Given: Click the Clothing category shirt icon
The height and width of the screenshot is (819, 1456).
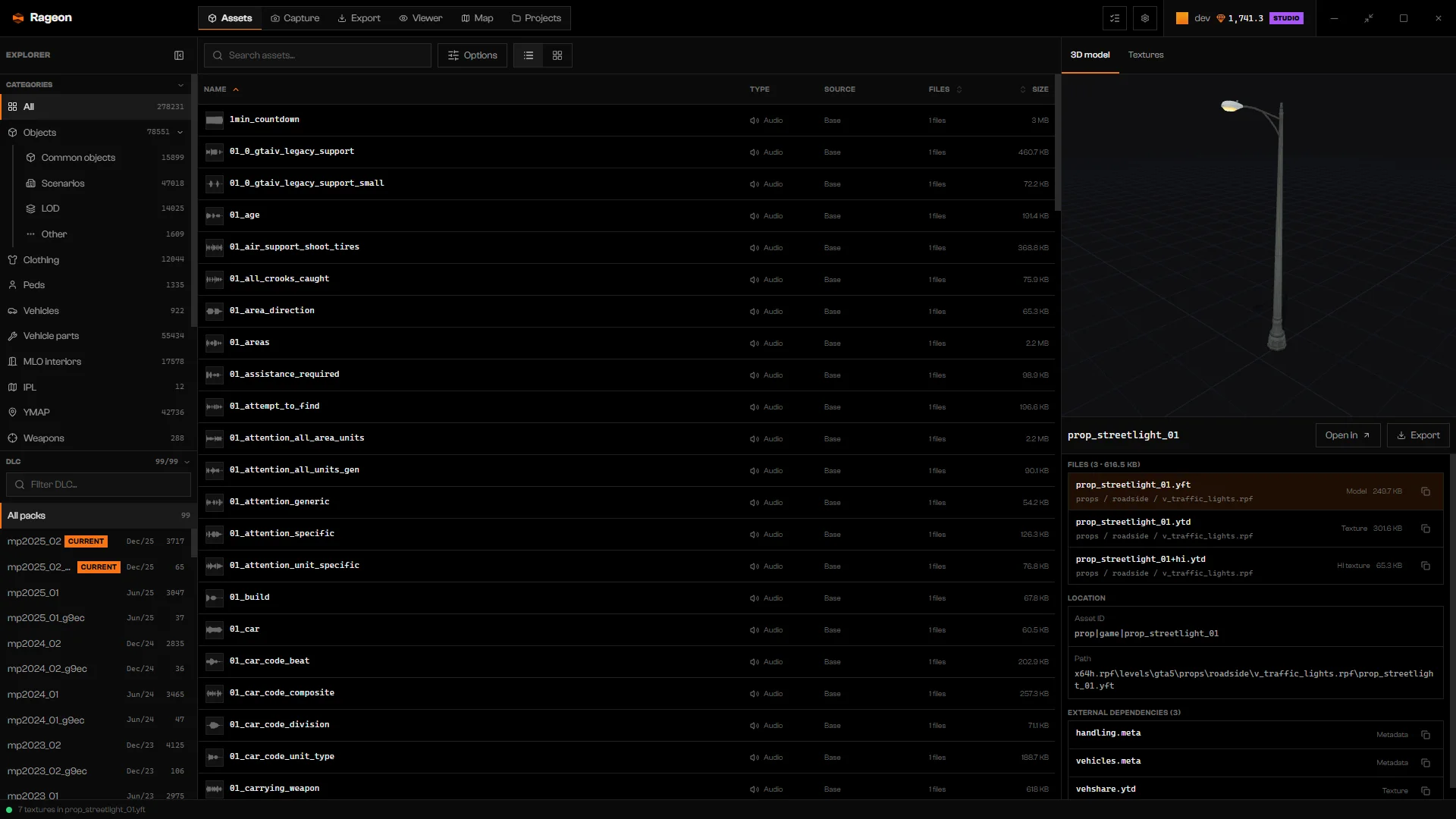Looking at the screenshot, I should (12, 260).
